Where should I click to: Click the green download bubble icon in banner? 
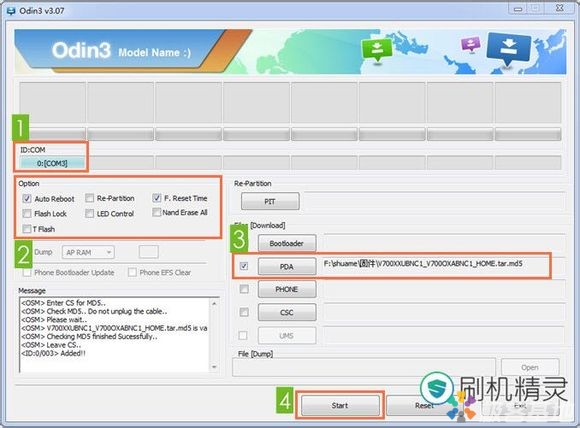tap(377, 50)
